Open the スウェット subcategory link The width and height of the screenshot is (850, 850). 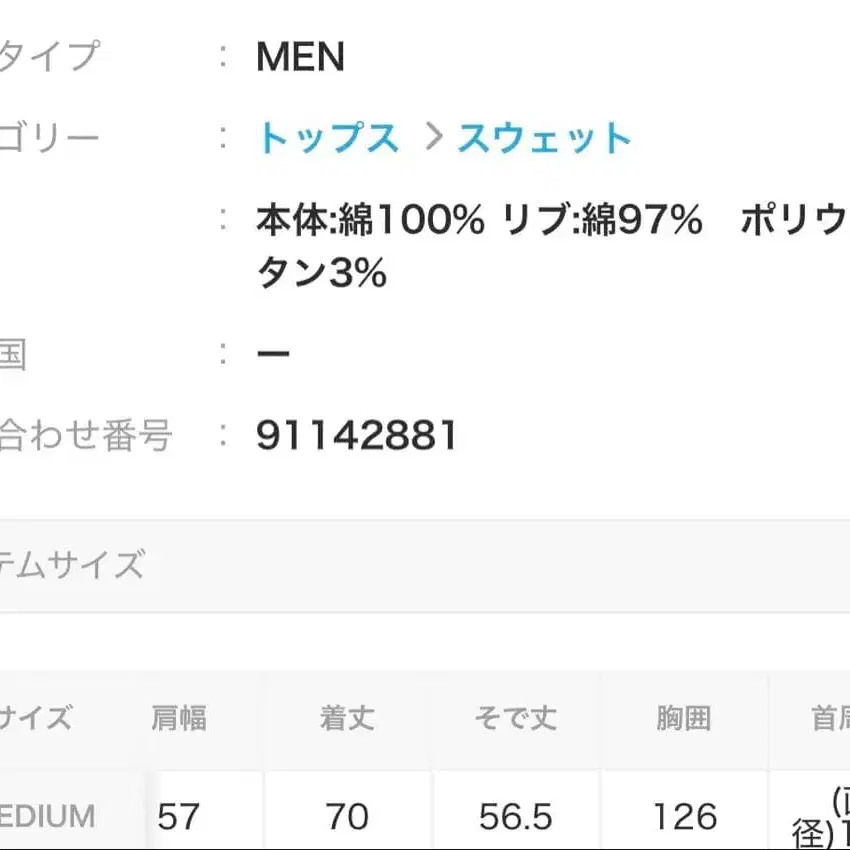tap(545, 139)
